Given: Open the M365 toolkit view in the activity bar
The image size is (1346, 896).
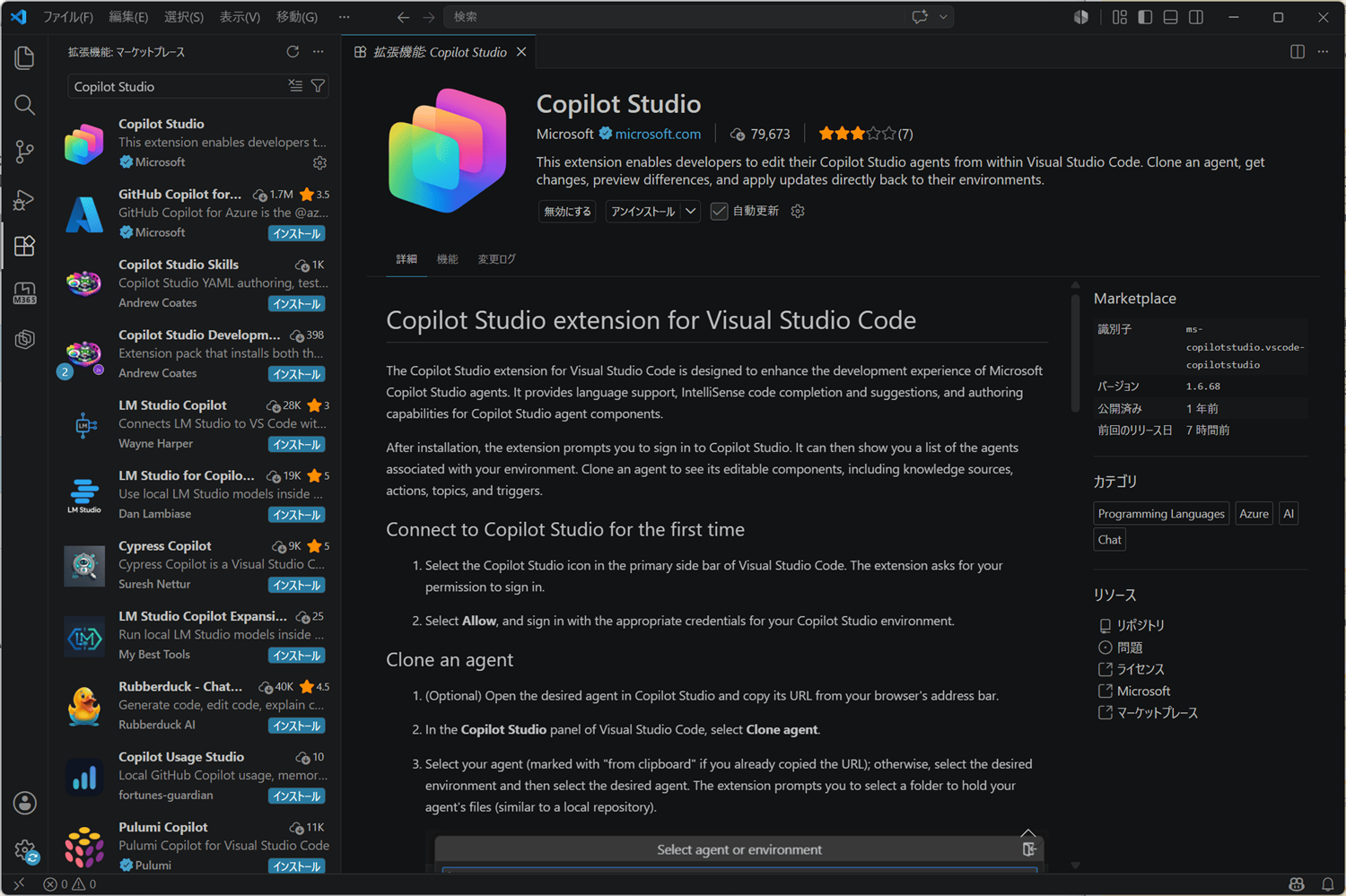Looking at the screenshot, I should 25,293.
